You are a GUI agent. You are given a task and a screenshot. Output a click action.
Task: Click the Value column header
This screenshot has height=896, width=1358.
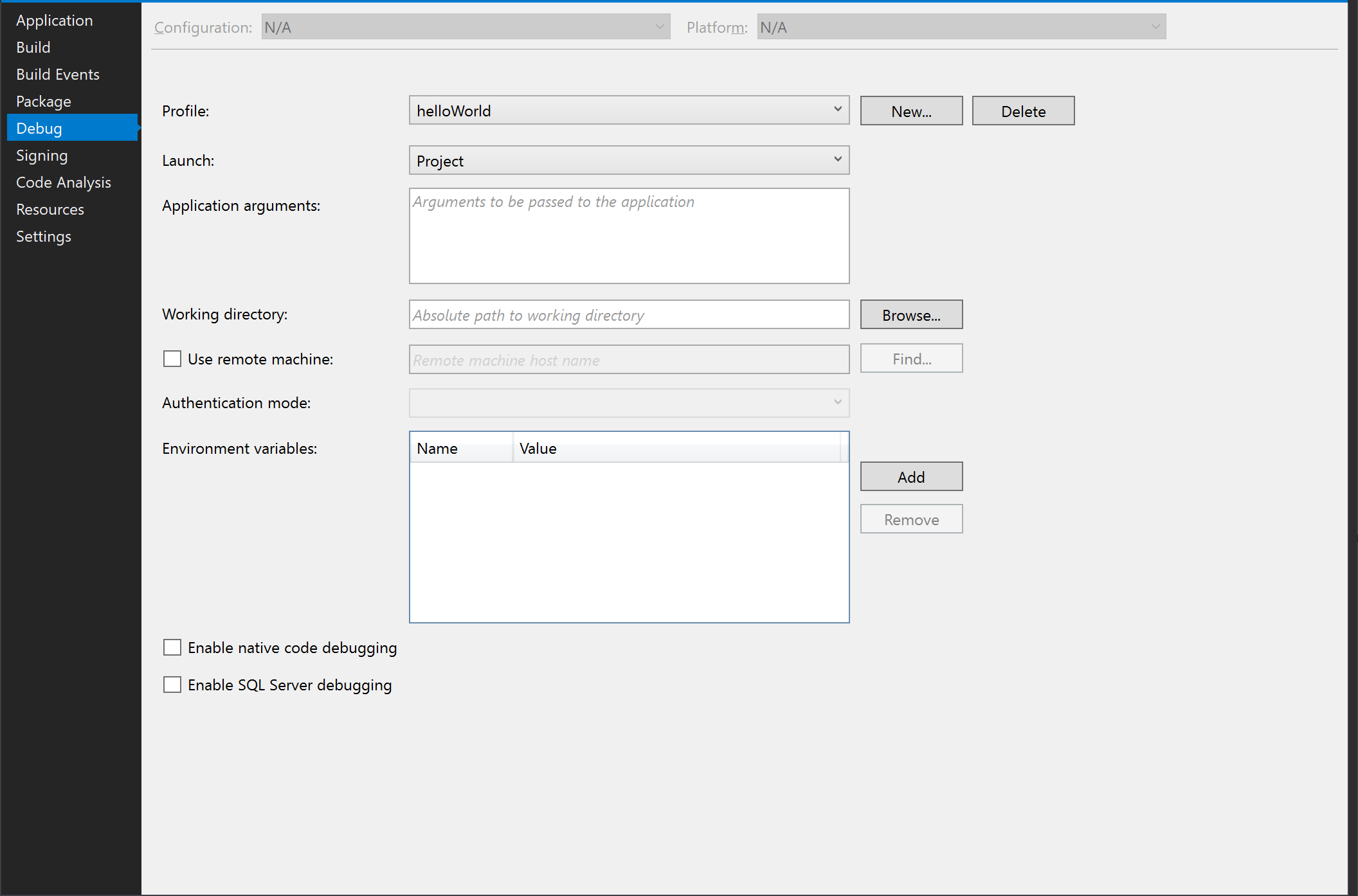[x=675, y=448]
